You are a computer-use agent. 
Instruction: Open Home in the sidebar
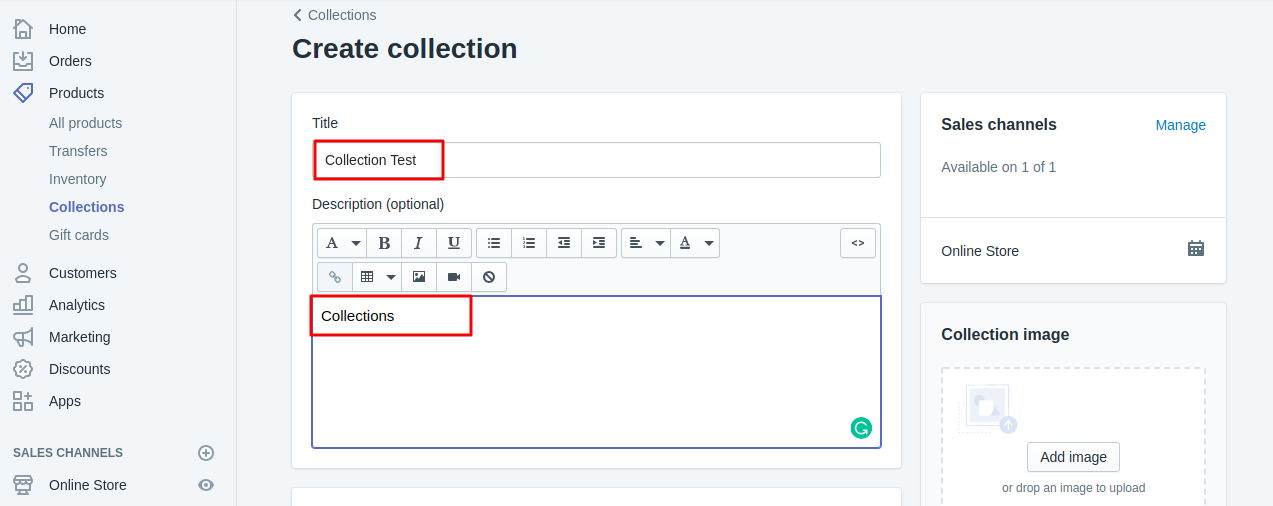[67, 29]
